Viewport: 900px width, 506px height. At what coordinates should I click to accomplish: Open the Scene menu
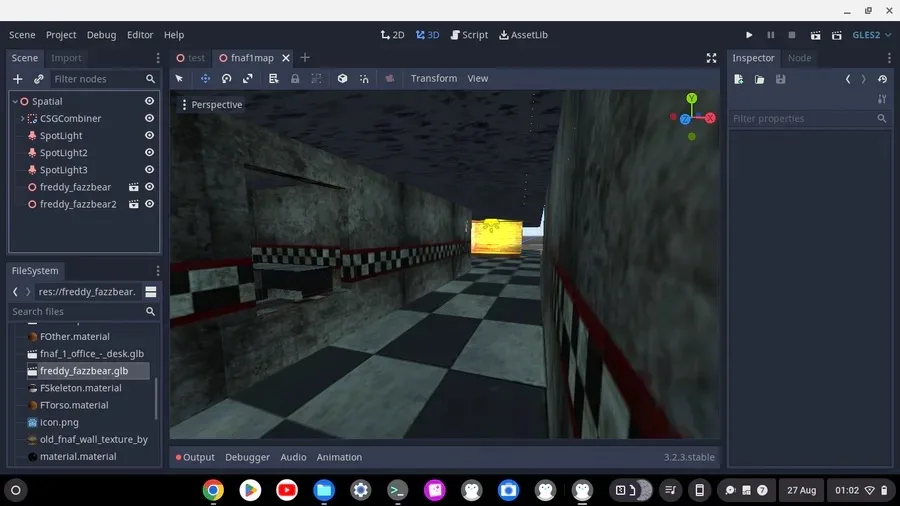click(x=22, y=35)
